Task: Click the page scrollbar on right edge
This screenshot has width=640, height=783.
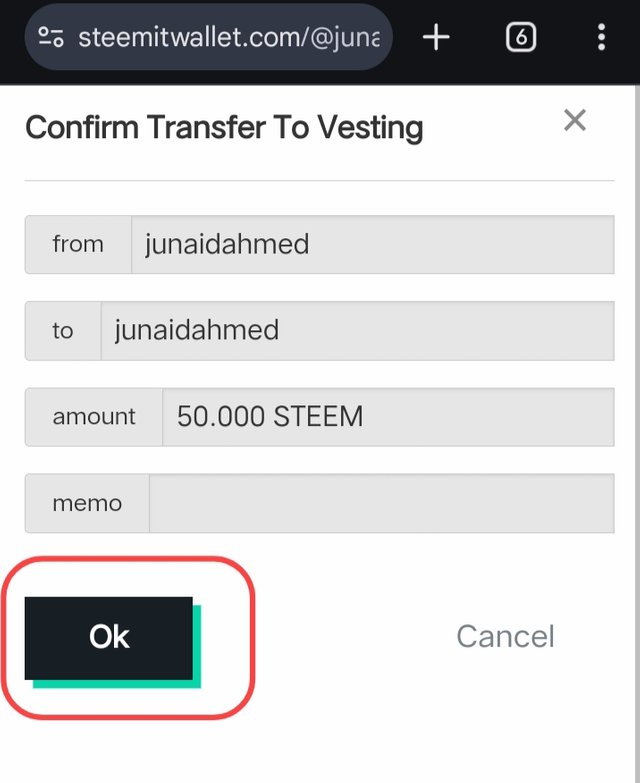Action: 637,433
